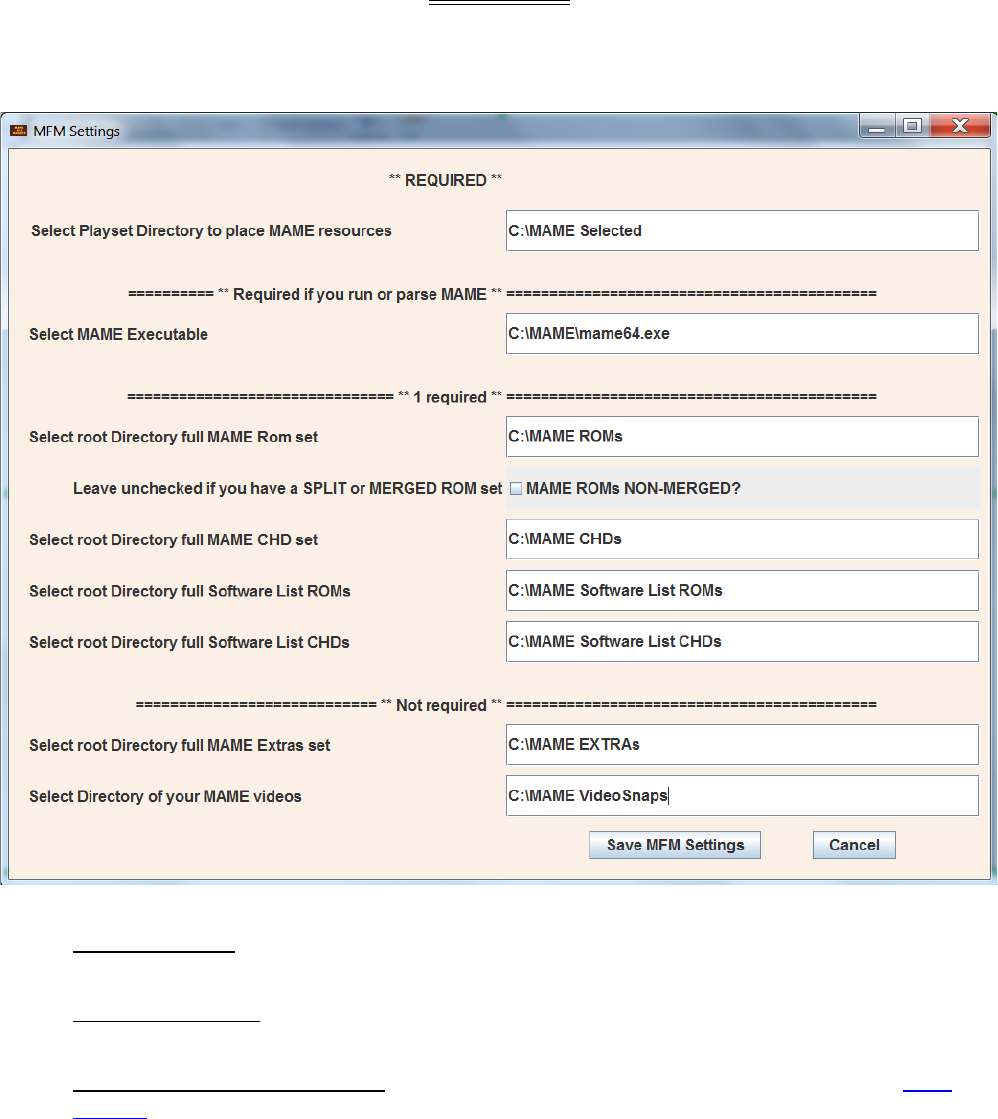Maximize the MFM Settings window

912,126
